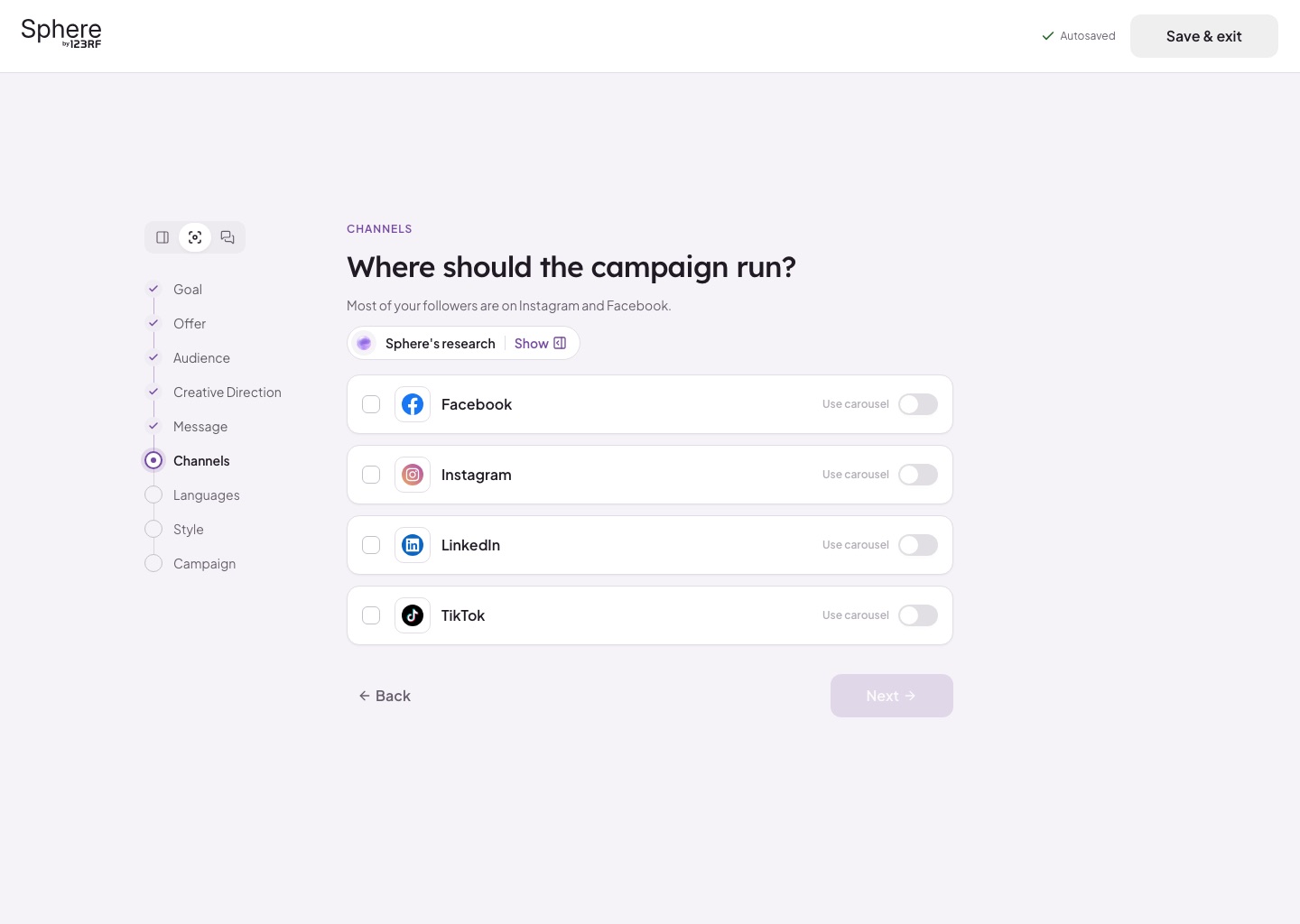Turn on Use carousel for LinkedIn

[918, 545]
